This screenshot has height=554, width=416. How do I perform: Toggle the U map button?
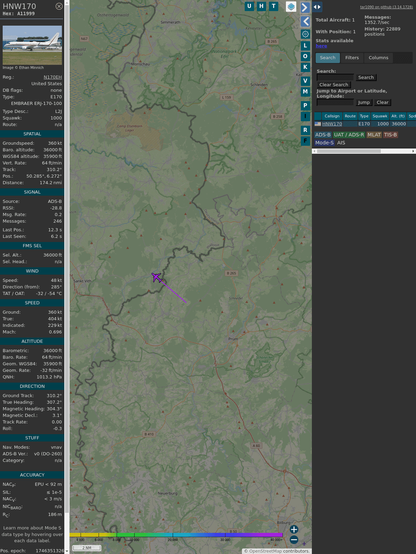click(250, 6)
